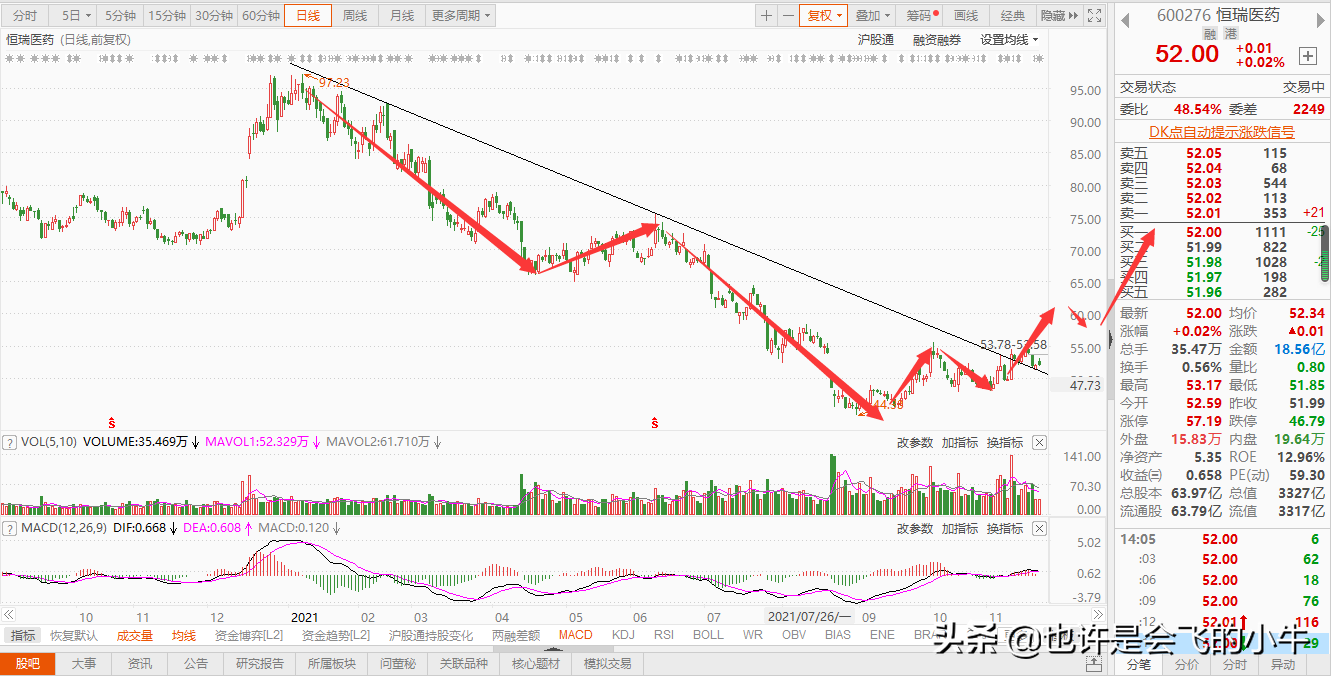The image size is (1331, 676).
Task: Click 改参数 for VOL panel
Action: coord(914,442)
